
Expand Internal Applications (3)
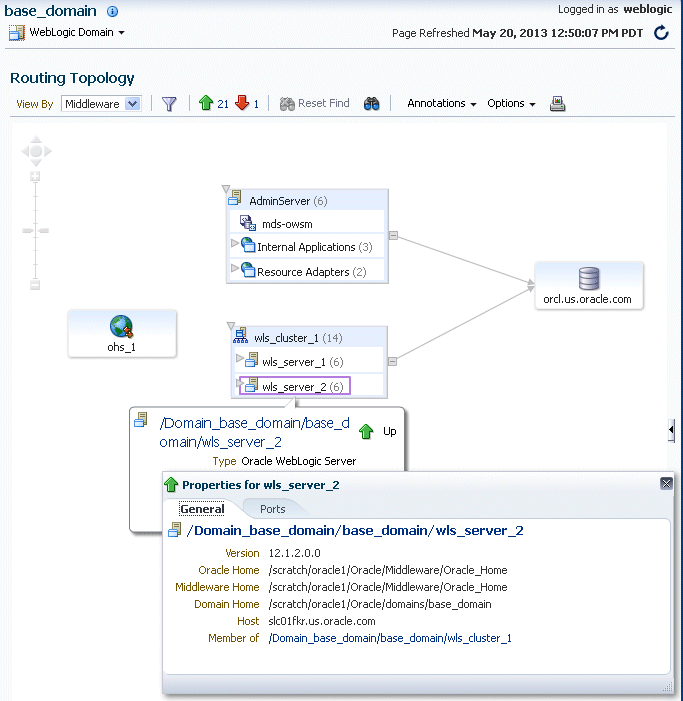[x=234, y=243]
